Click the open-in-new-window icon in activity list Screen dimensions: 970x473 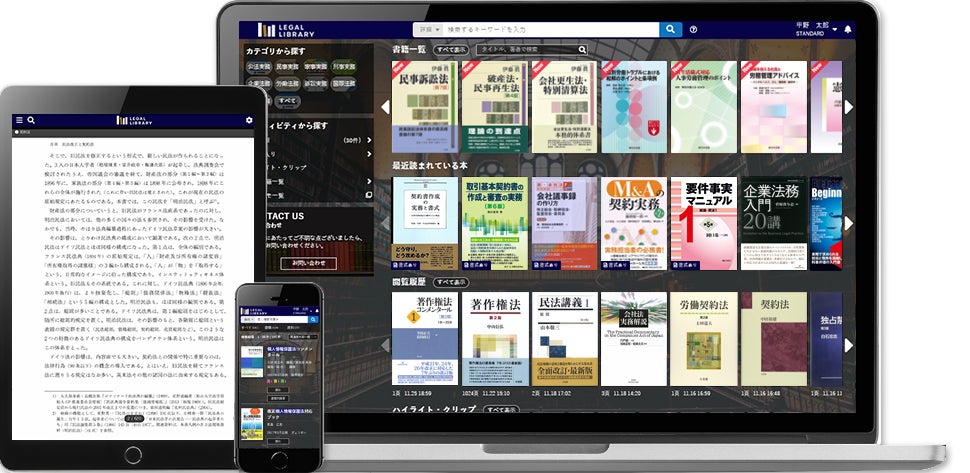click(x=369, y=195)
